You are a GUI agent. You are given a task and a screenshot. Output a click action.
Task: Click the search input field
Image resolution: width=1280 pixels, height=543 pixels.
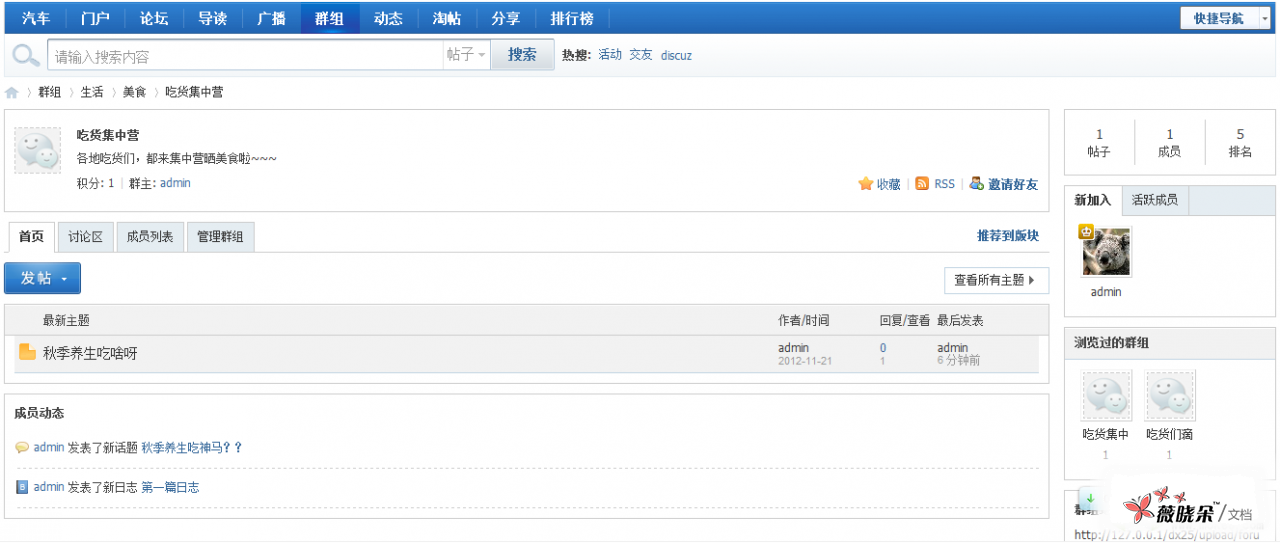tap(245, 56)
